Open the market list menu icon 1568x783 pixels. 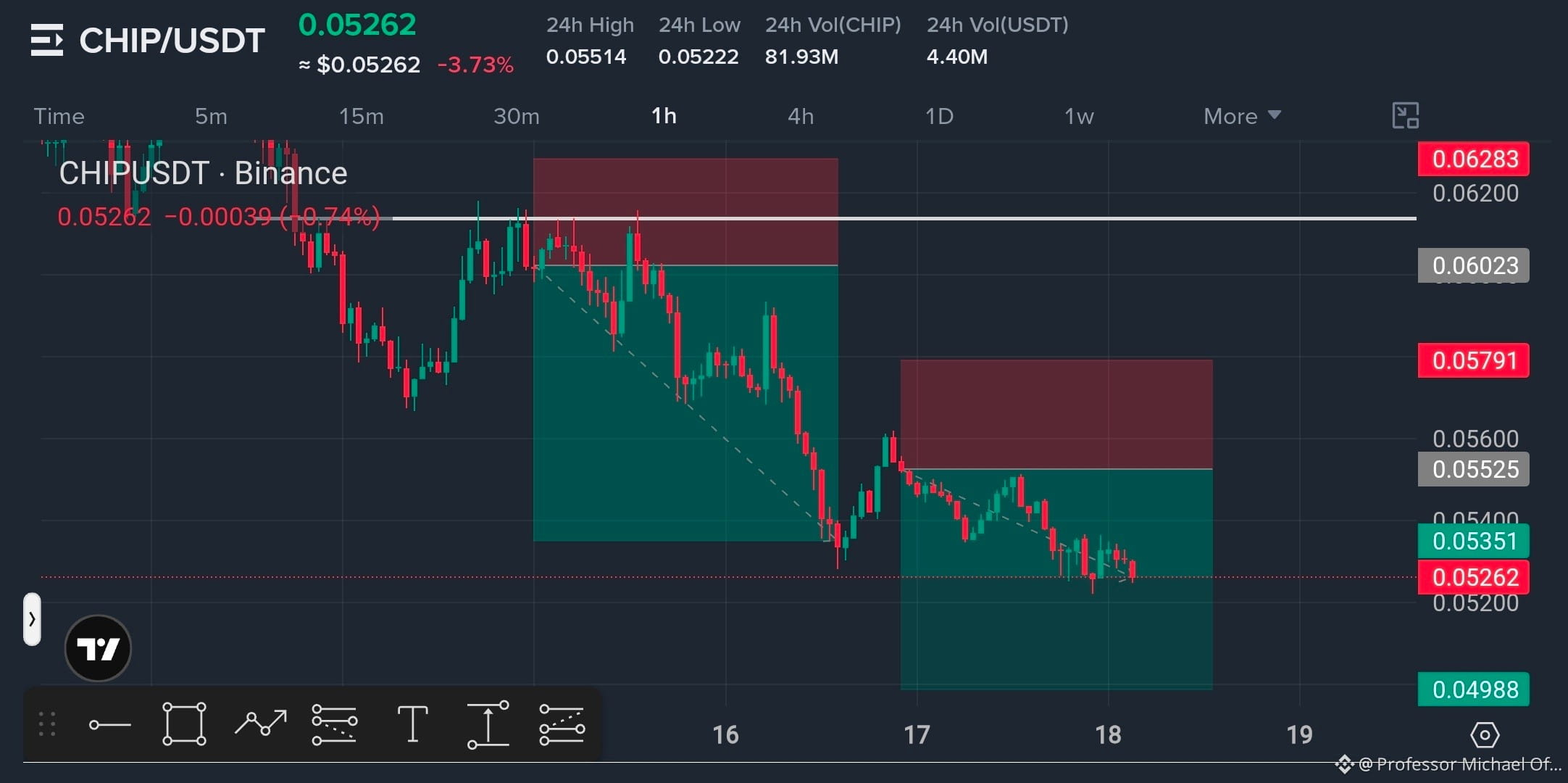(47, 40)
